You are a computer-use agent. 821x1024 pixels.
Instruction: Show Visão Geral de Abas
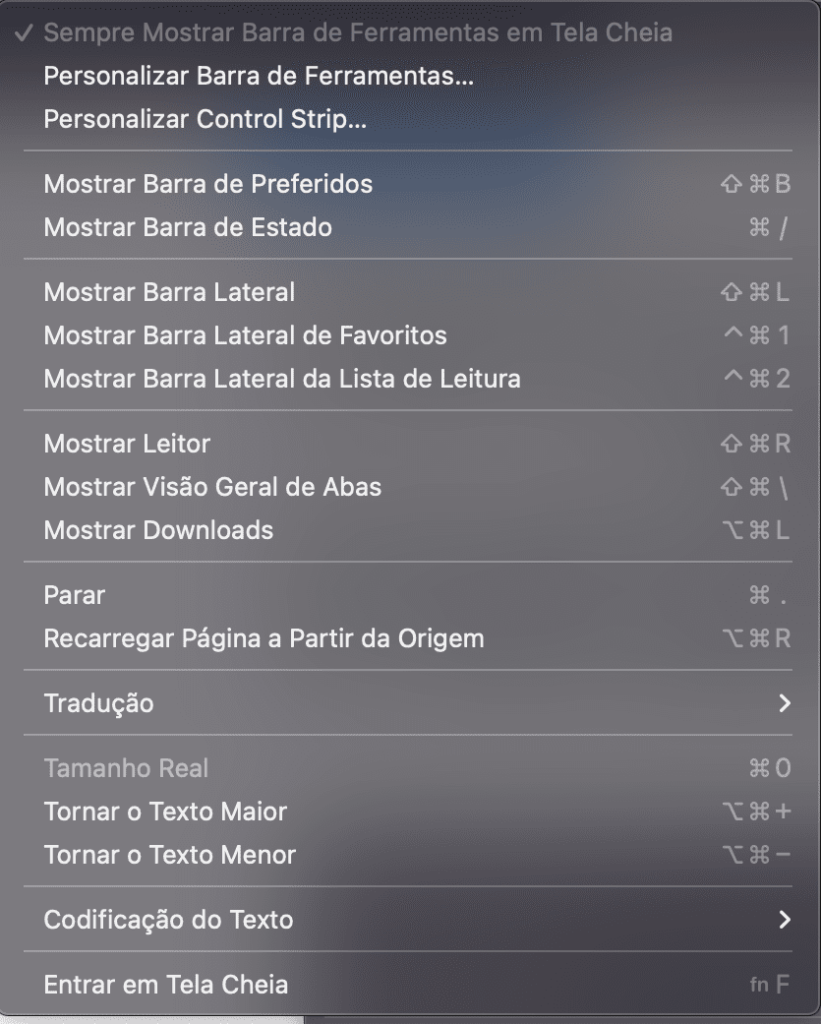[212, 487]
